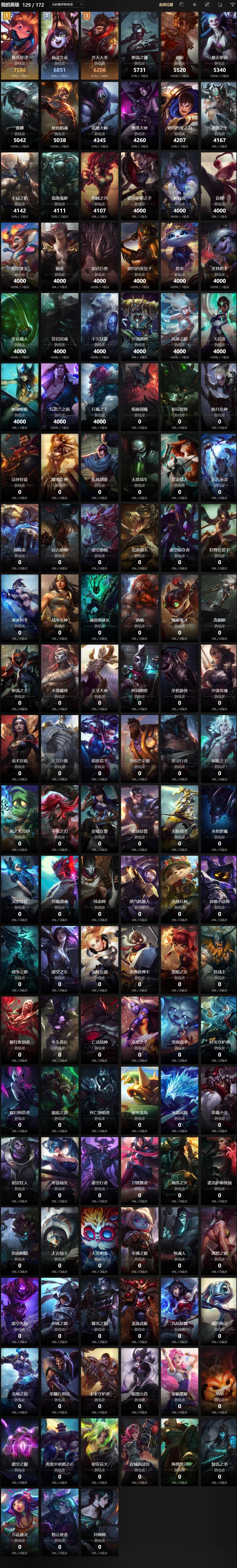Open the 沙漠死神 champion card
The image size is (237, 1568).
[x=139, y=327]
